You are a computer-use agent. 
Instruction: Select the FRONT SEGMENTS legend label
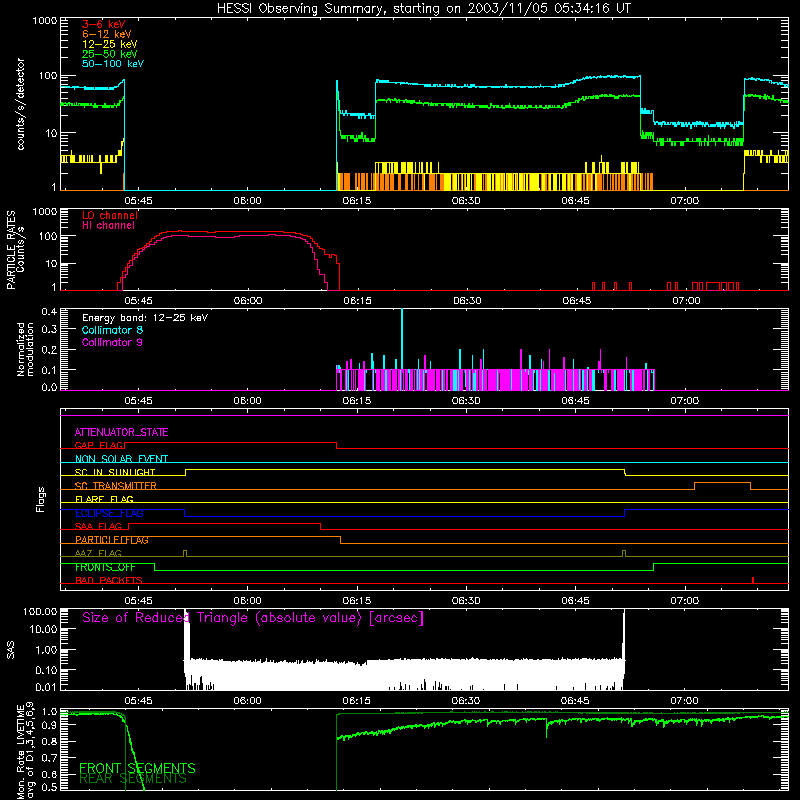[137, 768]
